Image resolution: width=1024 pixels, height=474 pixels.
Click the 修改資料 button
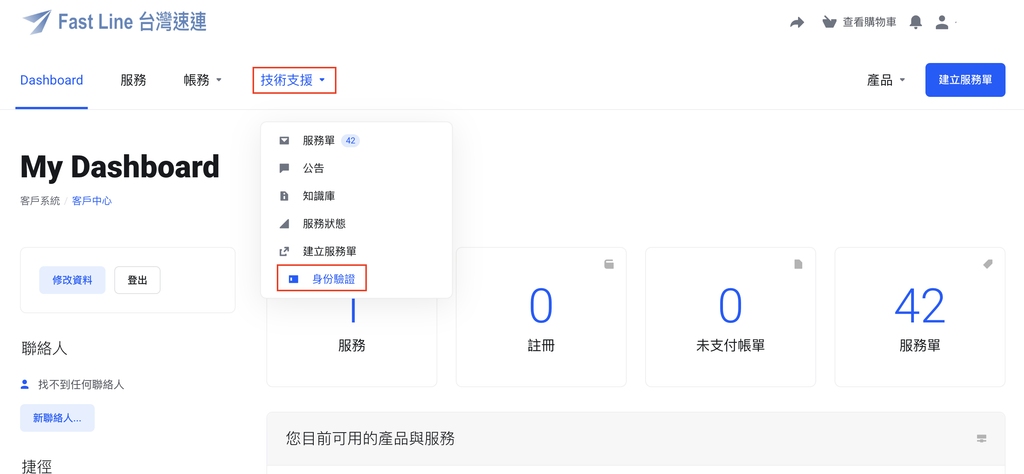[72, 280]
